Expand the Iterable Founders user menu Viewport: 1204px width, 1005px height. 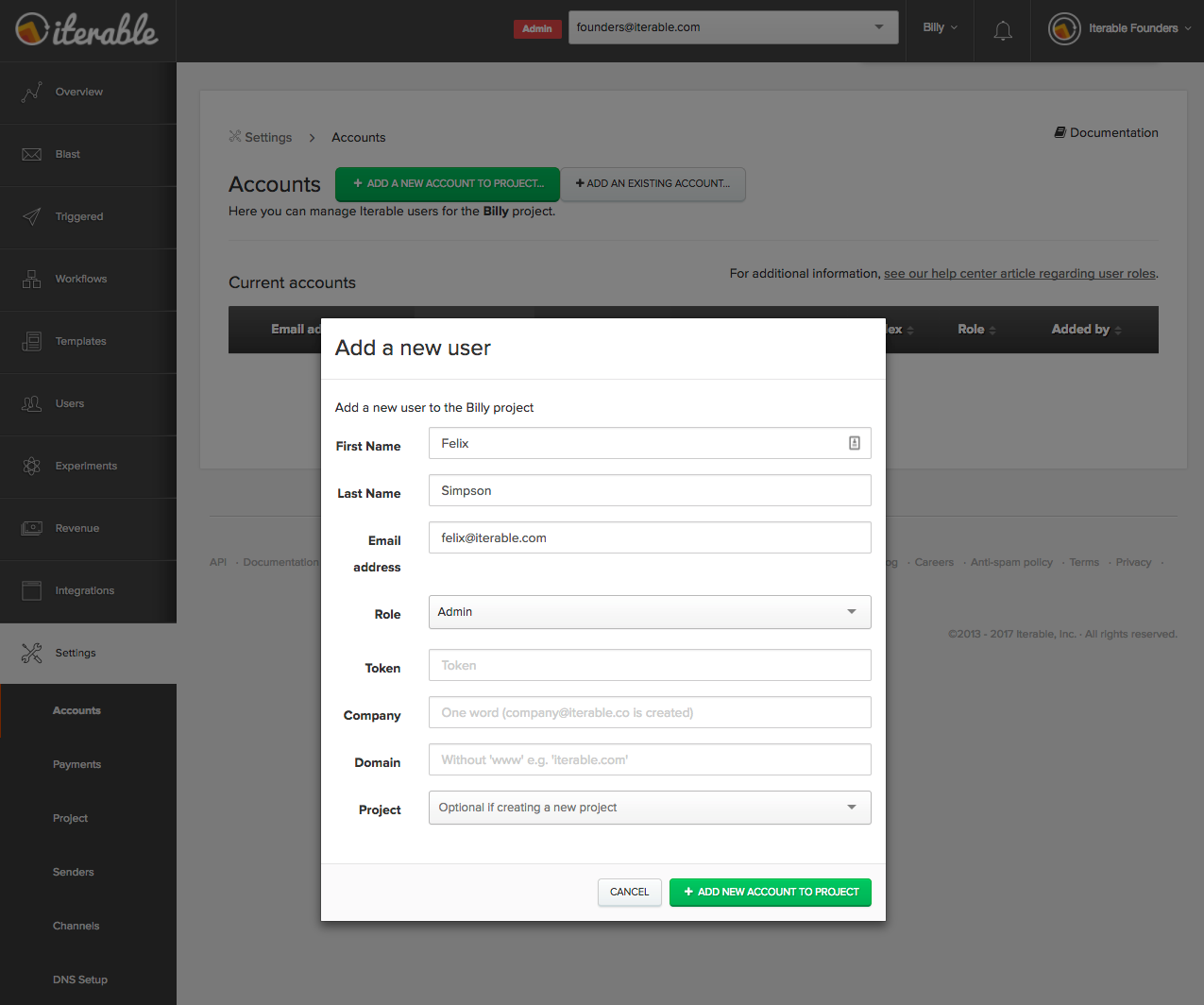(1140, 28)
